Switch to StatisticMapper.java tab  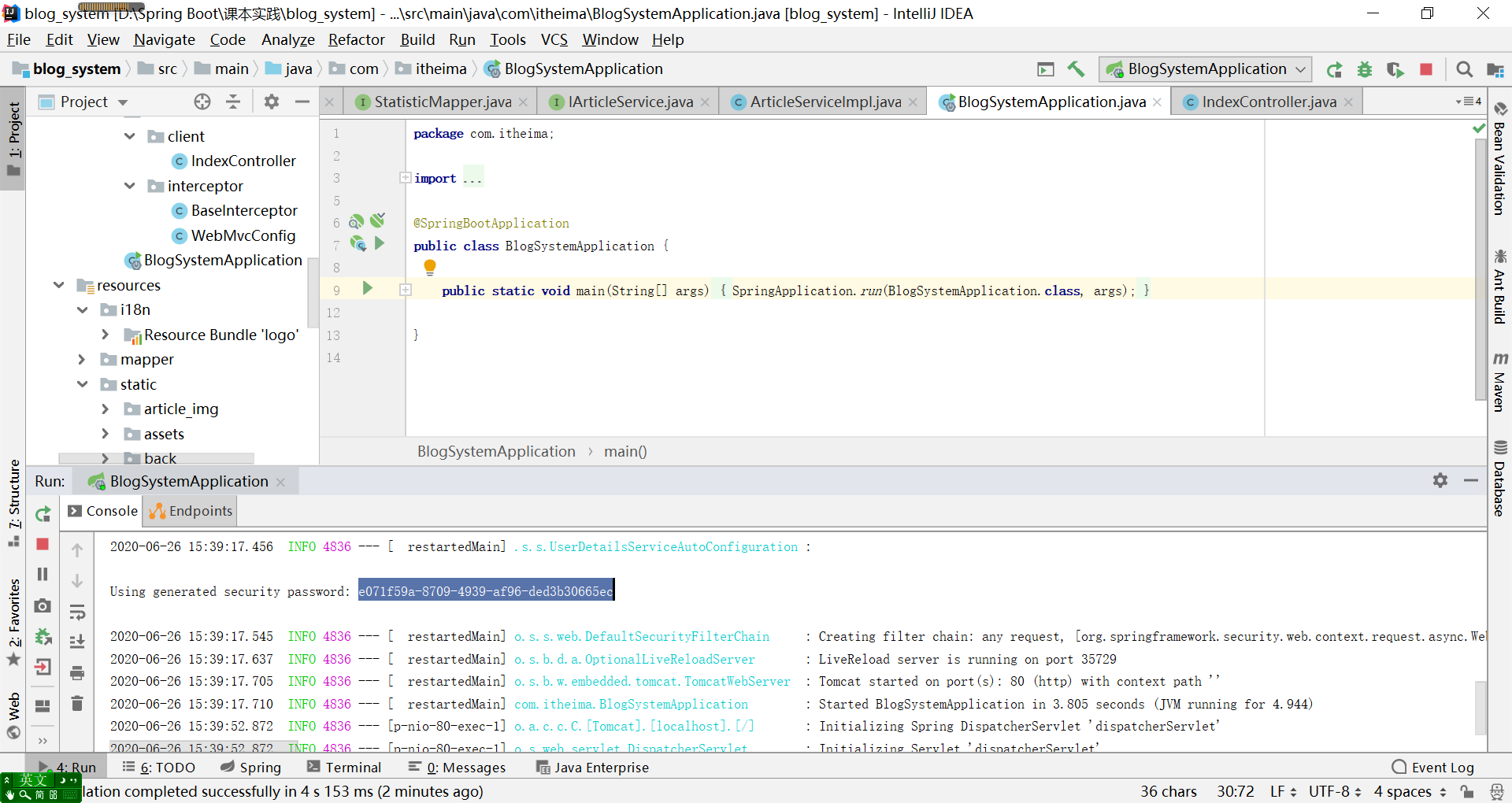pos(442,102)
